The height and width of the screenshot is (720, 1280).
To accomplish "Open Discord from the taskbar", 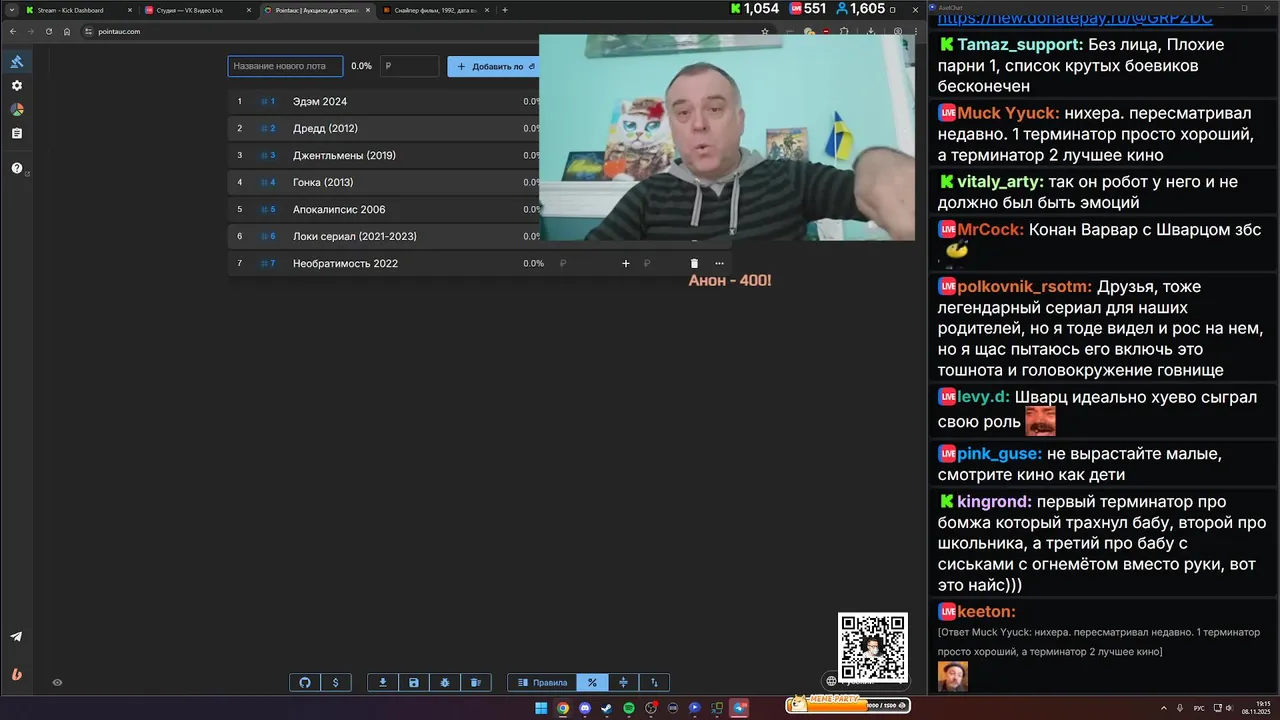I will [585, 708].
